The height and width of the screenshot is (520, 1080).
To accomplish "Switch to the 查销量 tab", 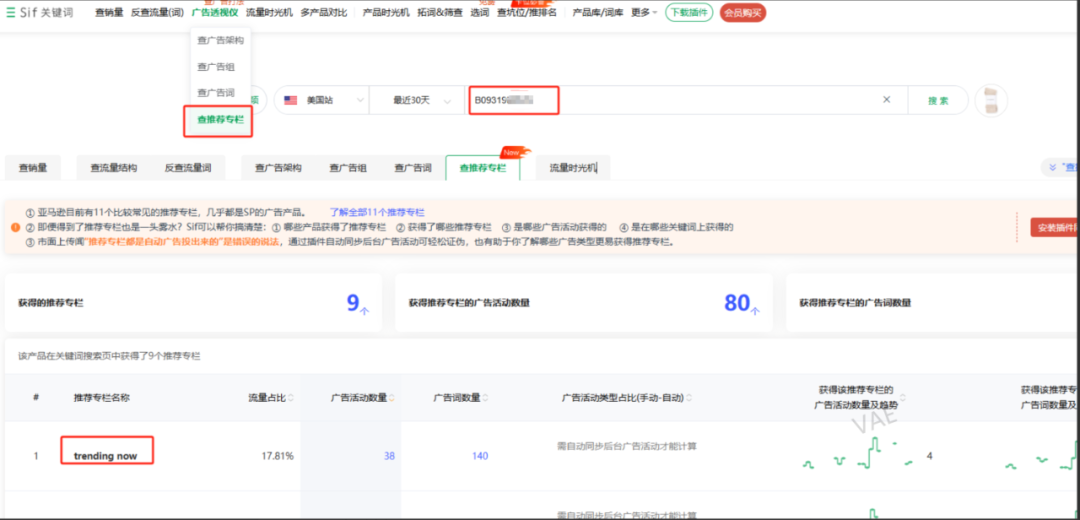I will tap(32, 167).
